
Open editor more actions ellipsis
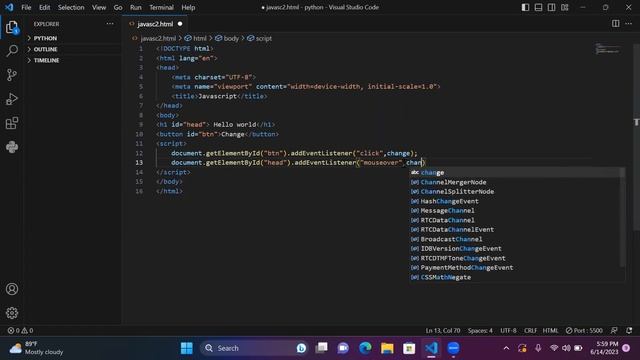click(629, 24)
